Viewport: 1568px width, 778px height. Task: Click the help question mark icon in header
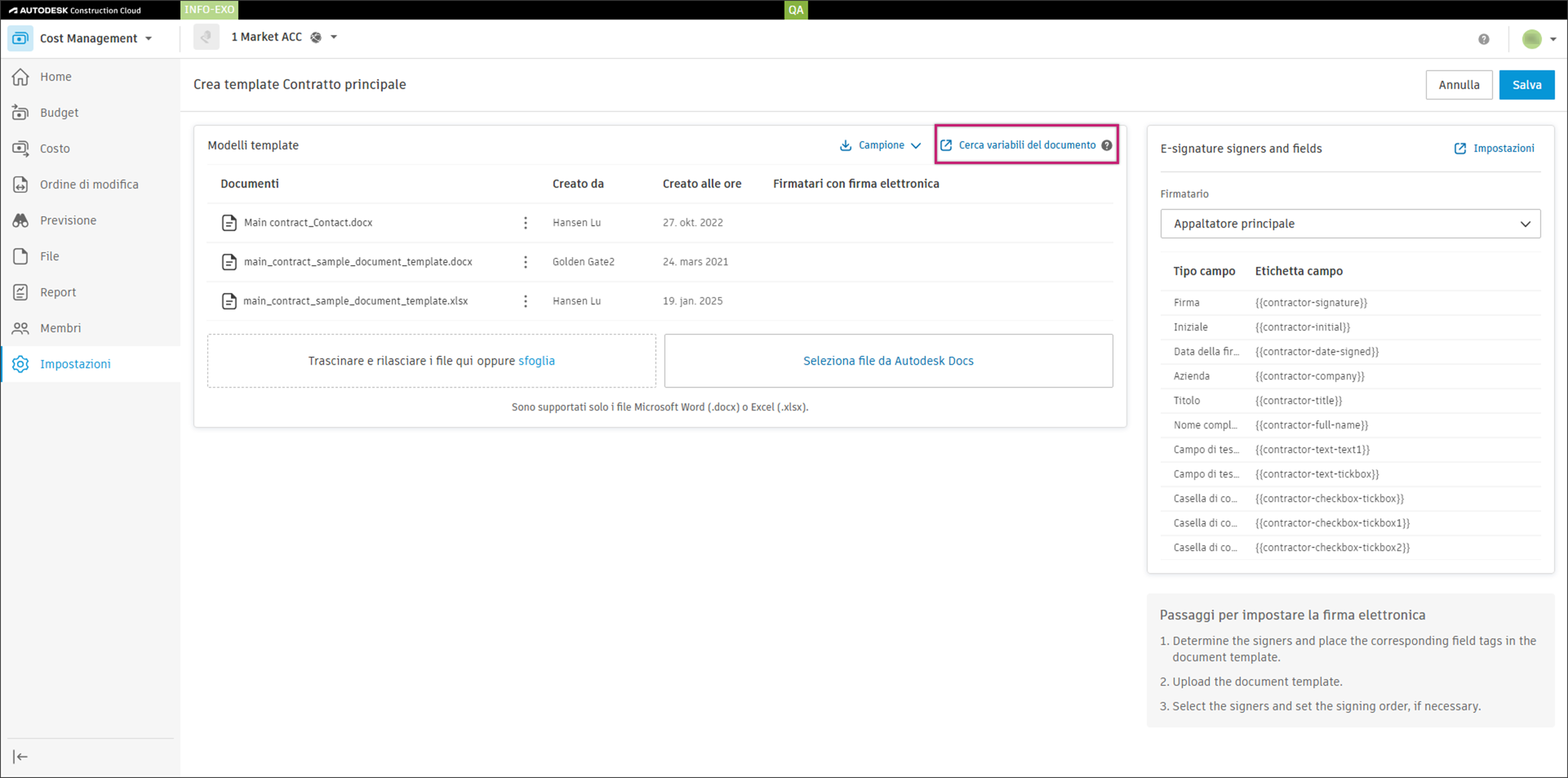(1484, 39)
